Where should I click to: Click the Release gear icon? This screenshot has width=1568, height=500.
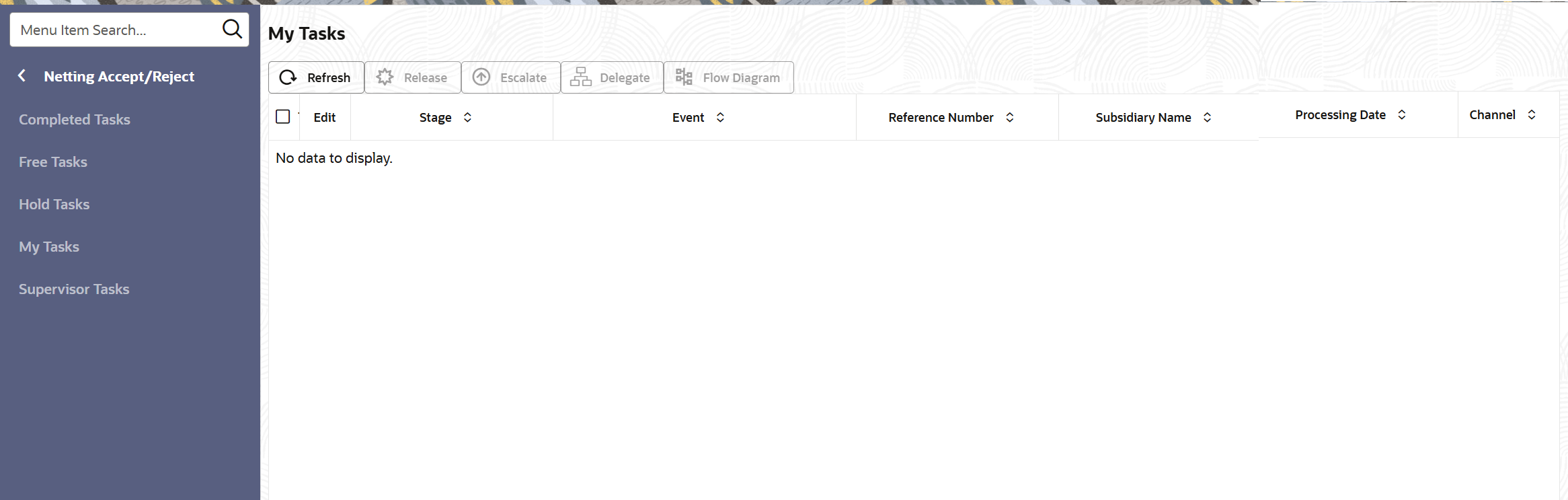pyautogui.click(x=385, y=77)
